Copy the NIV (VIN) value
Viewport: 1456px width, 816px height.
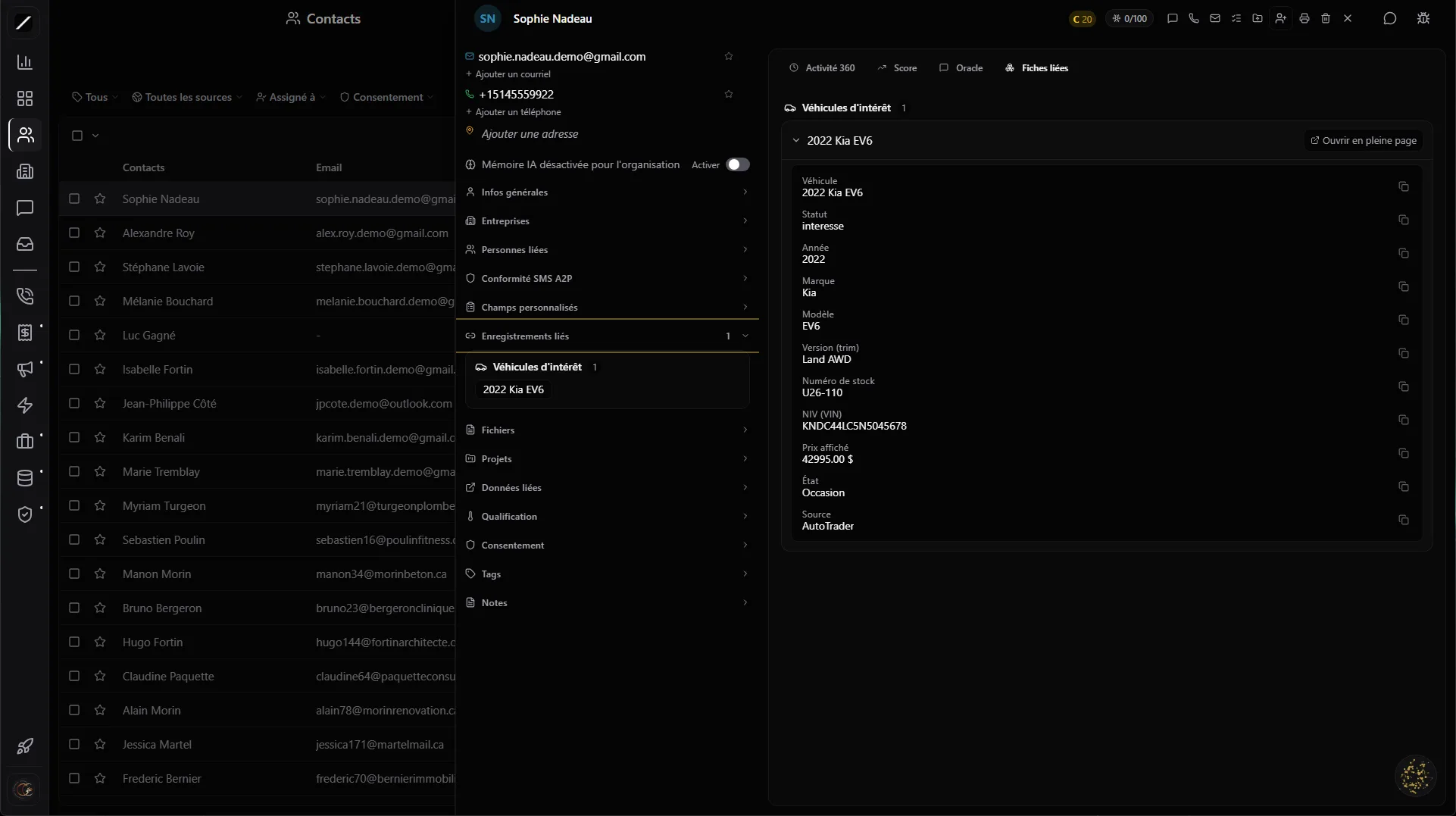coord(1404,420)
